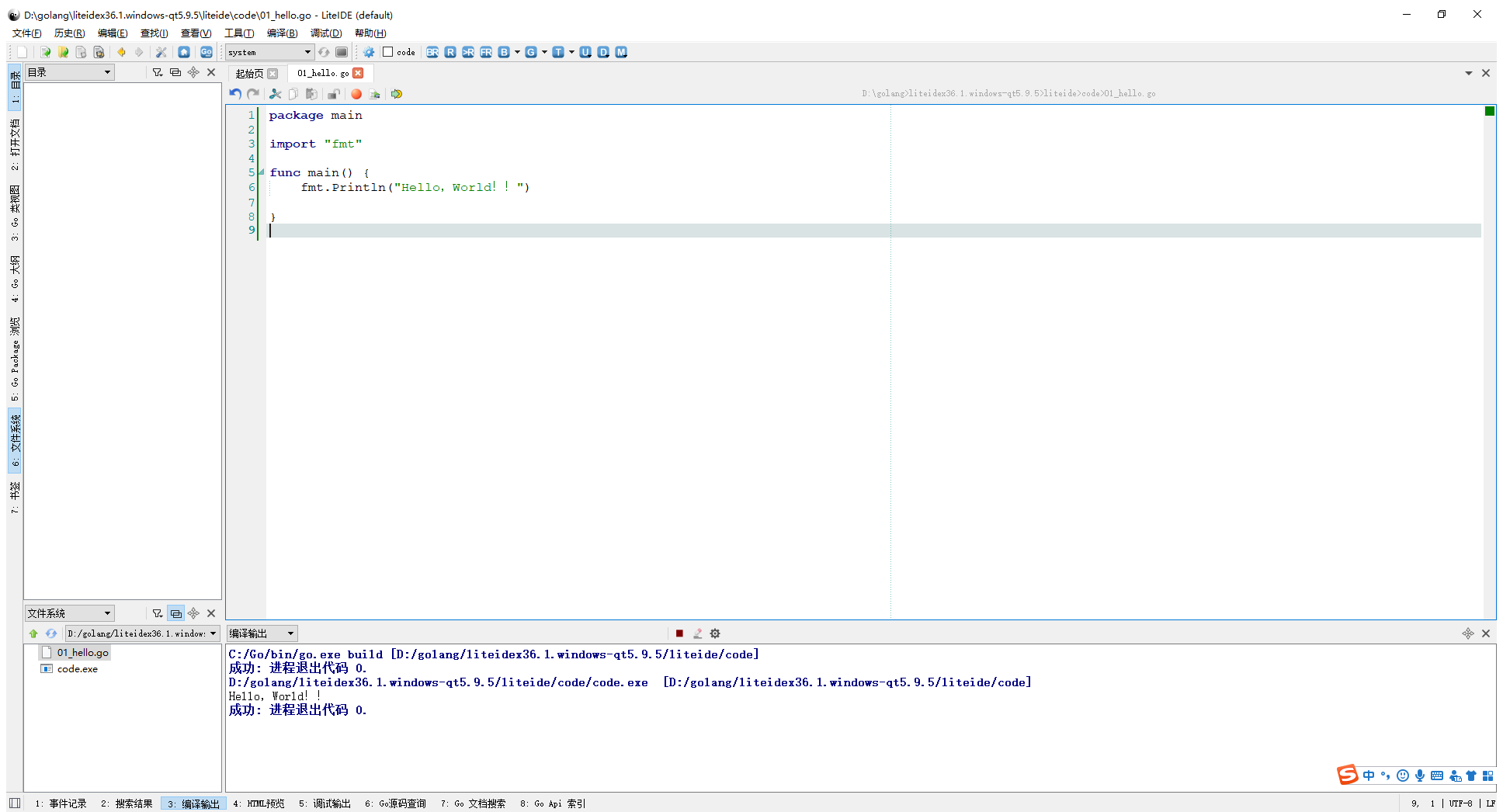Screen dimensions: 1503x812
Task: Go up one directory with the green arrow
Action: coord(33,633)
